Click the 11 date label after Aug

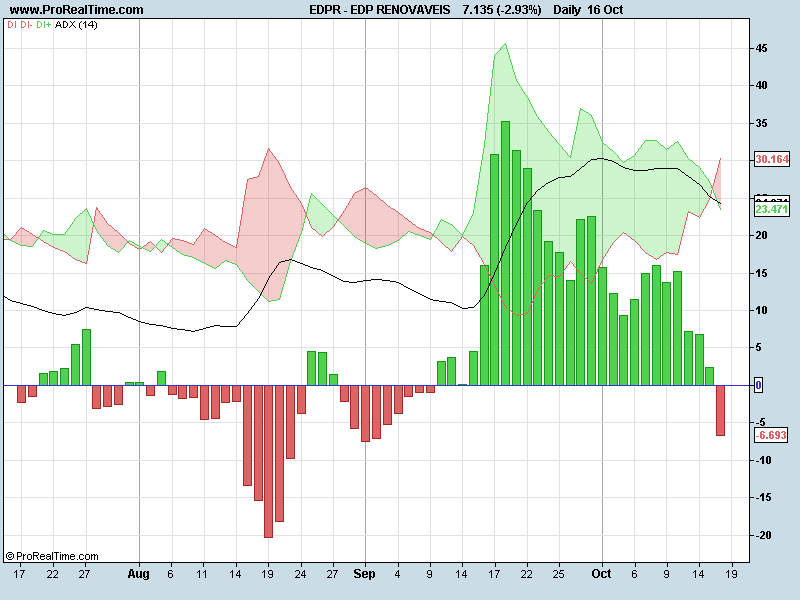click(202, 574)
